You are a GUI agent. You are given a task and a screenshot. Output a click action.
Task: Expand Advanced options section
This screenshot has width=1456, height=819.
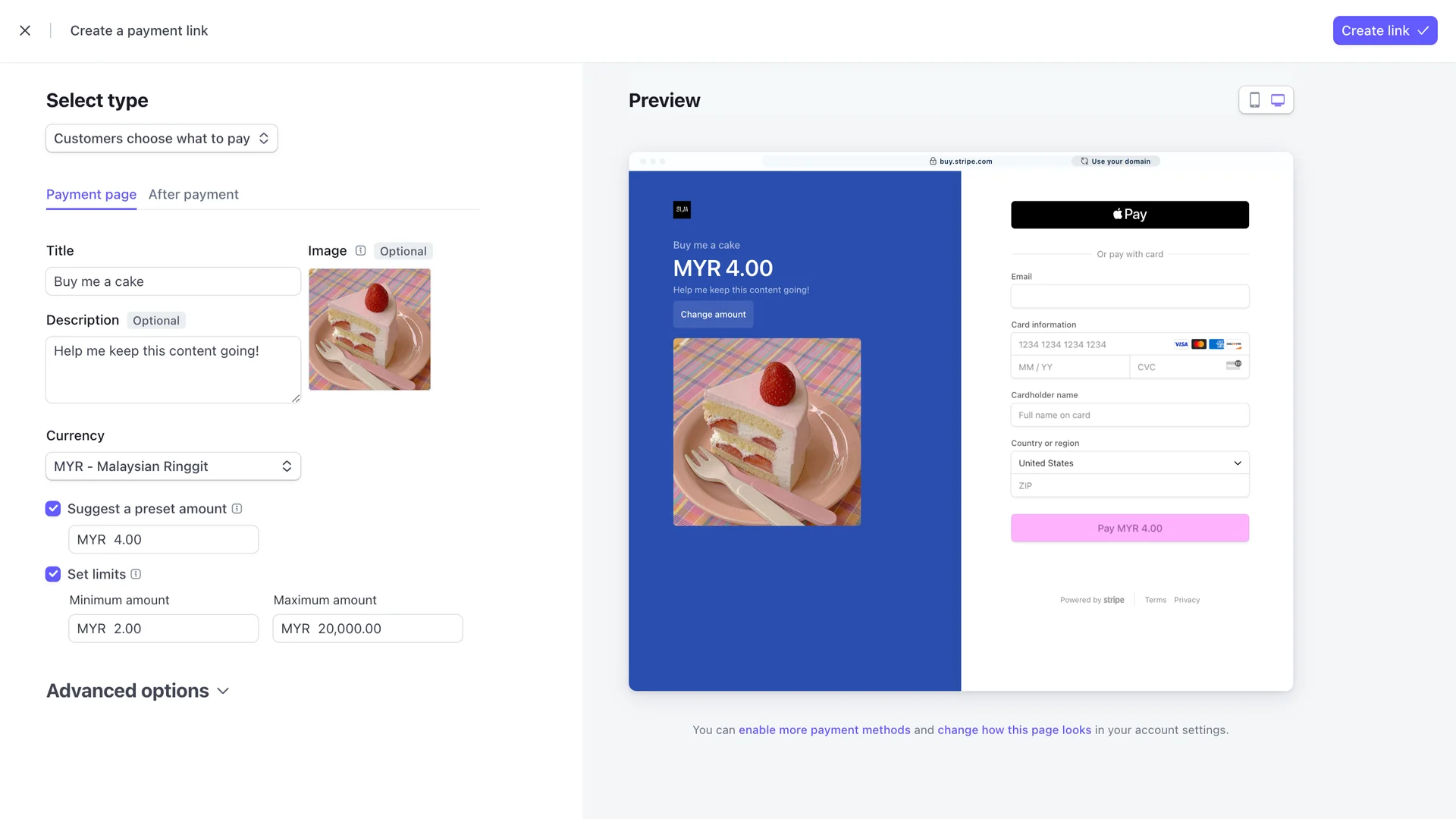pos(137,691)
